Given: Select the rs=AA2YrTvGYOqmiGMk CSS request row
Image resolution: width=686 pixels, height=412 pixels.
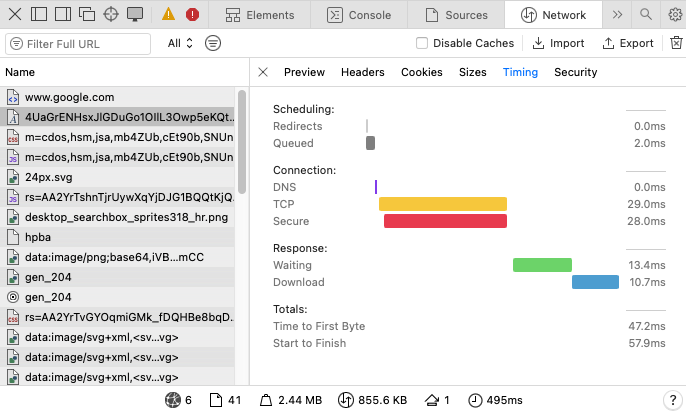Looking at the screenshot, I should [117, 317].
